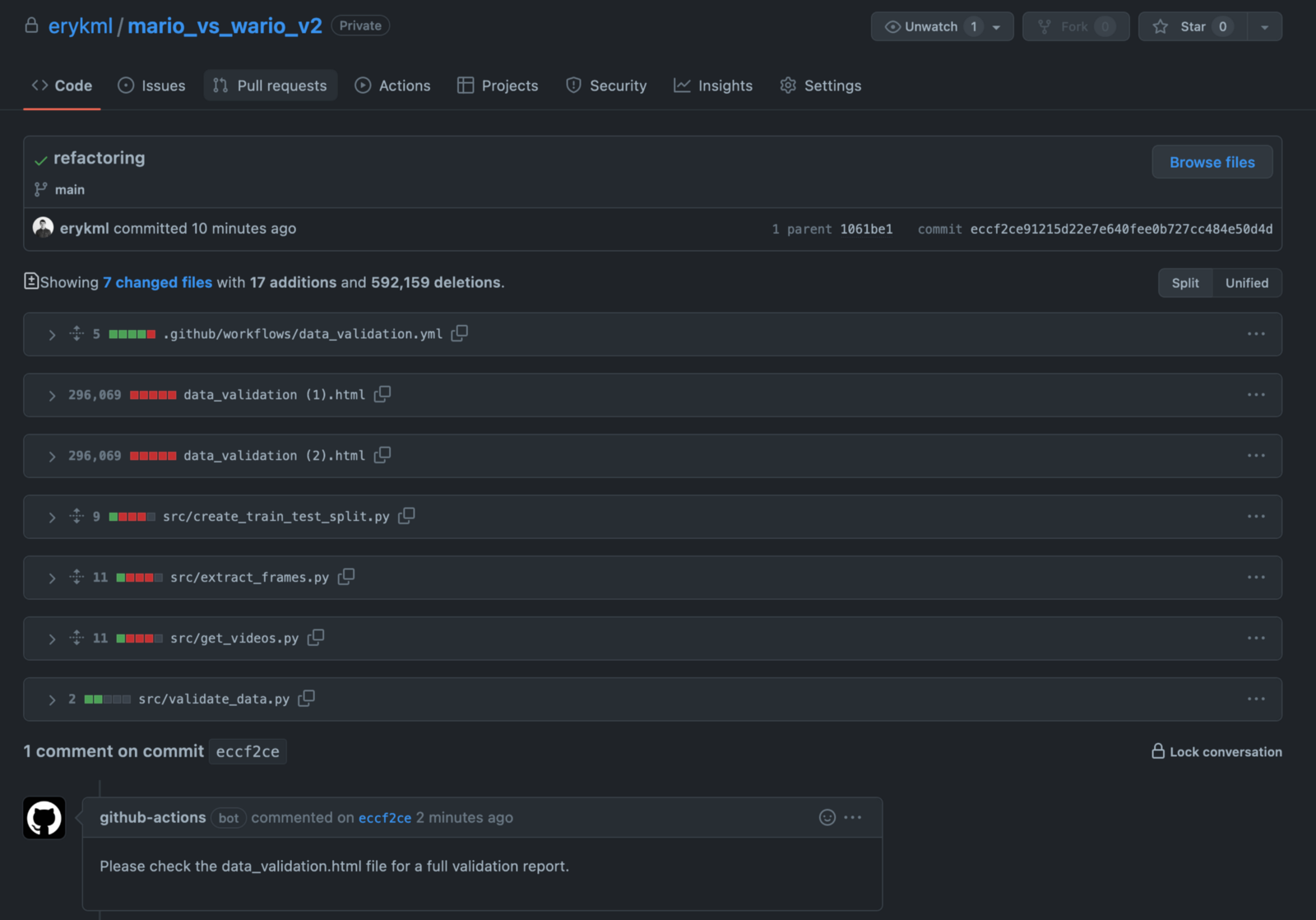Open erykml user profile link in header
The height and width of the screenshot is (920, 1316).
[81, 26]
